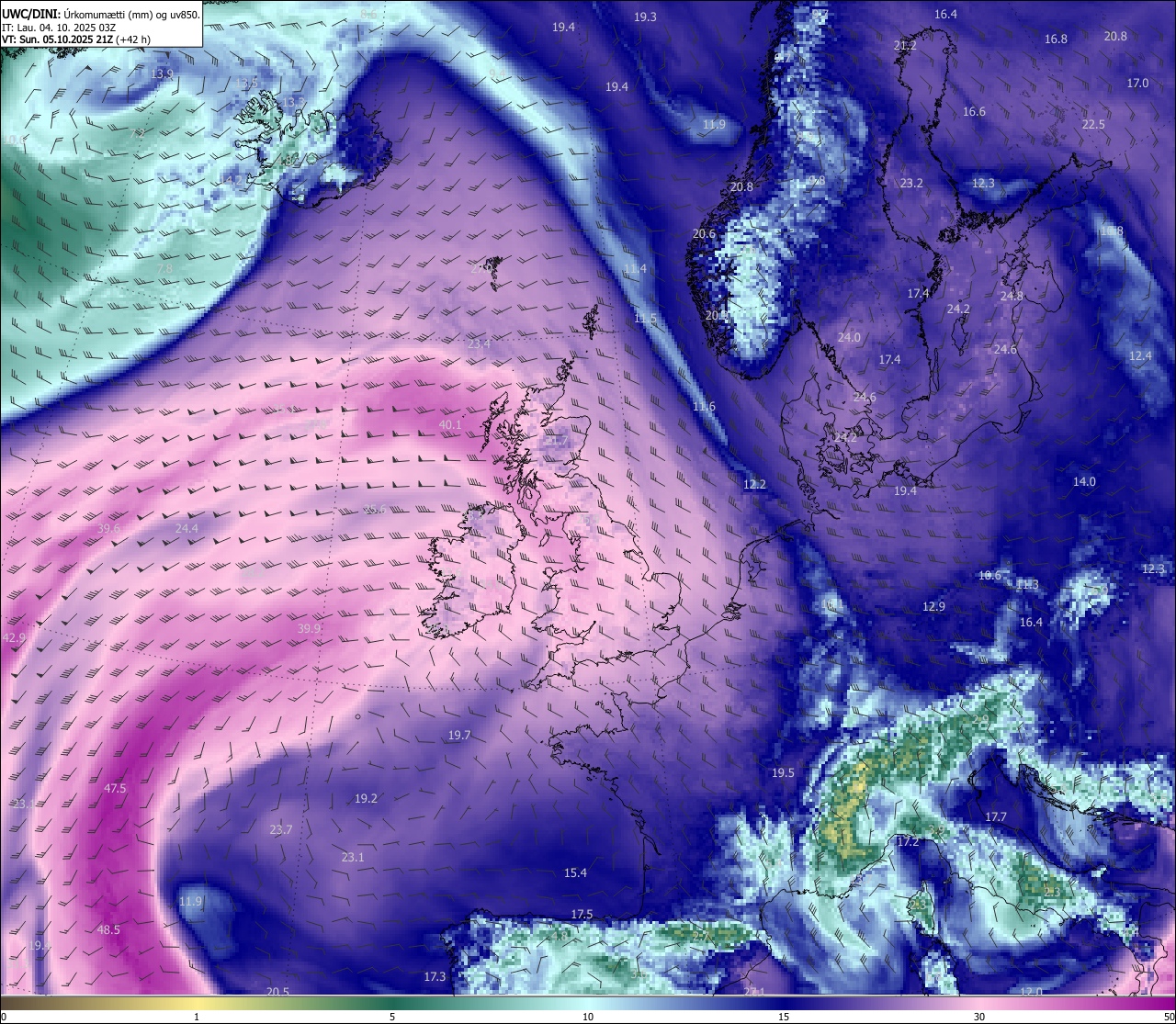Click the map value 23.7
Screen dimensions: 1176x1024
[x=281, y=829]
